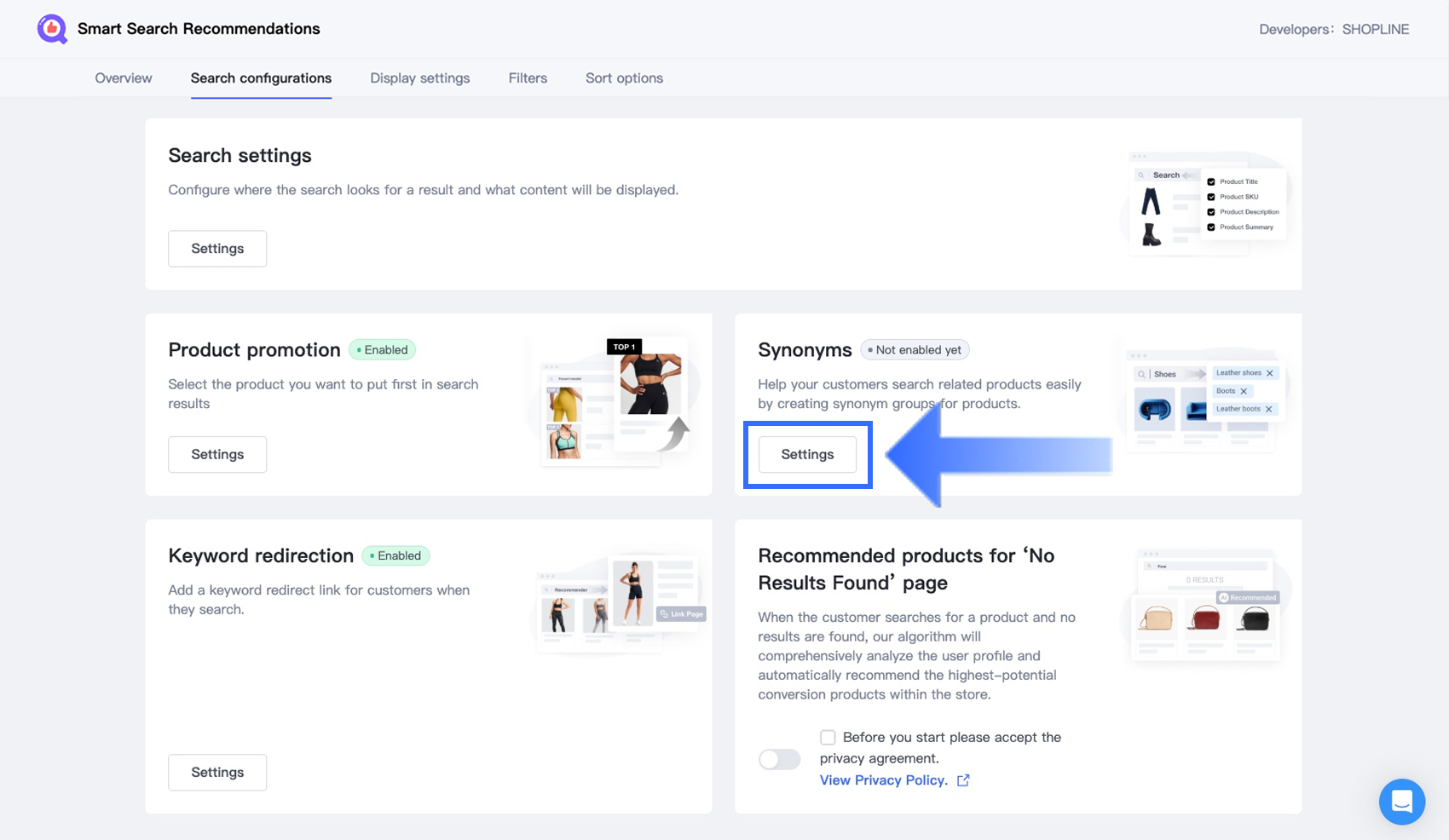Image resolution: width=1449 pixels, height=840 pixels.
Task: Accept the privacy agreement checkbox
Action: [x=828, y=738]
